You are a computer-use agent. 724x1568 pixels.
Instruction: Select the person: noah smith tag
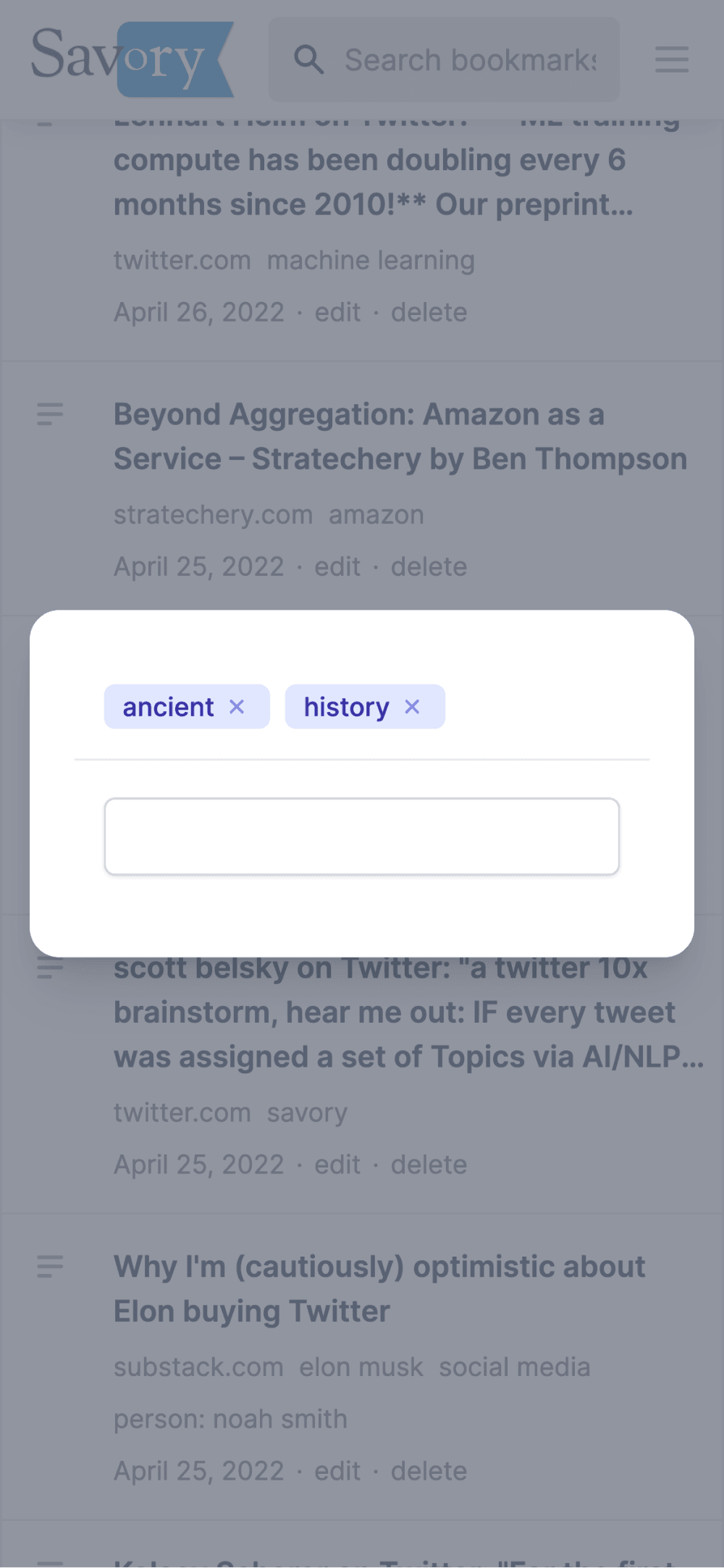230,1420
